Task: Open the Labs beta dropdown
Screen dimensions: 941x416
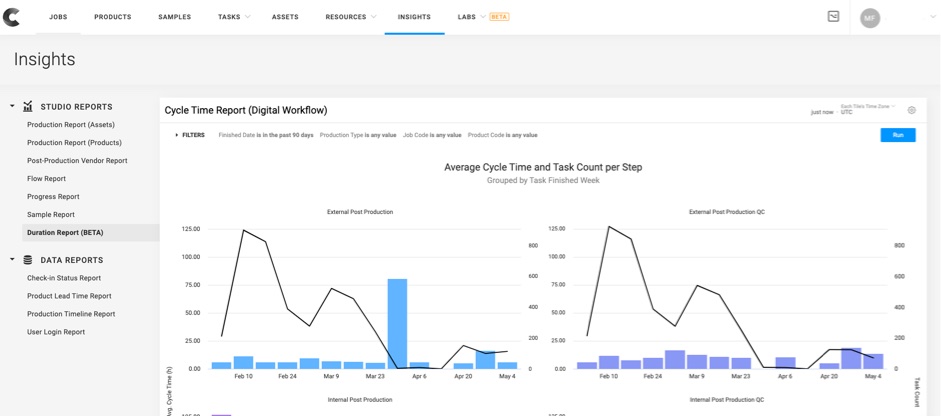Action: tap(483, 17)
